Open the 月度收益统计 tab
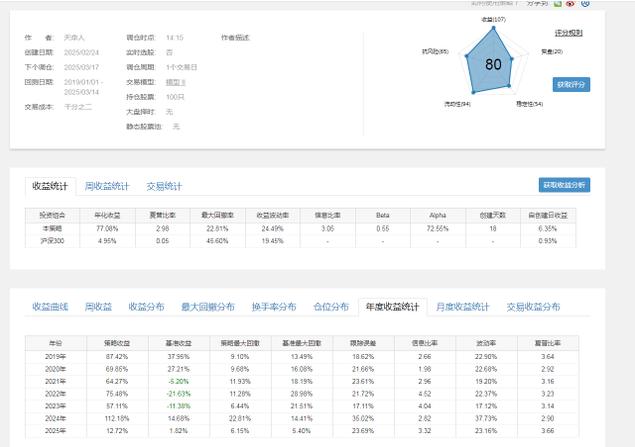Viewport: 635px width, 447px height. click(x=463, y=307)
